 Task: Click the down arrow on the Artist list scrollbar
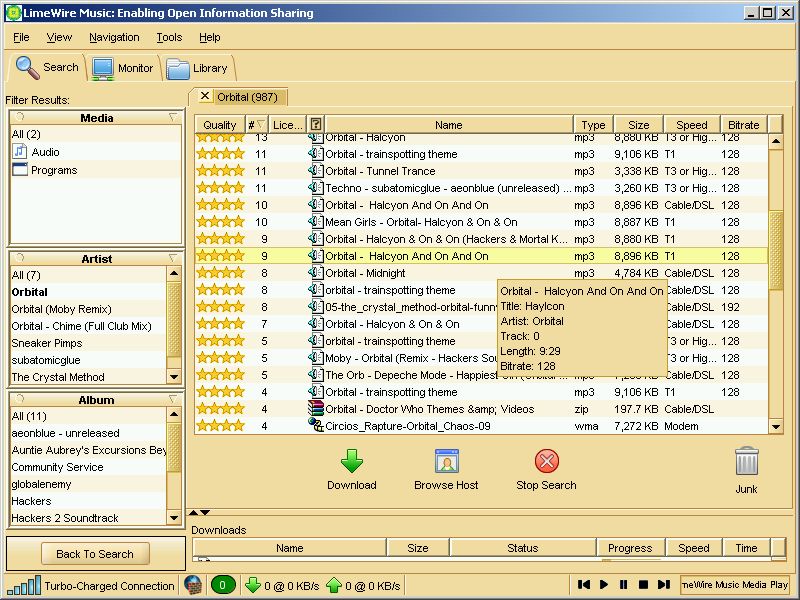coord(174,377)
